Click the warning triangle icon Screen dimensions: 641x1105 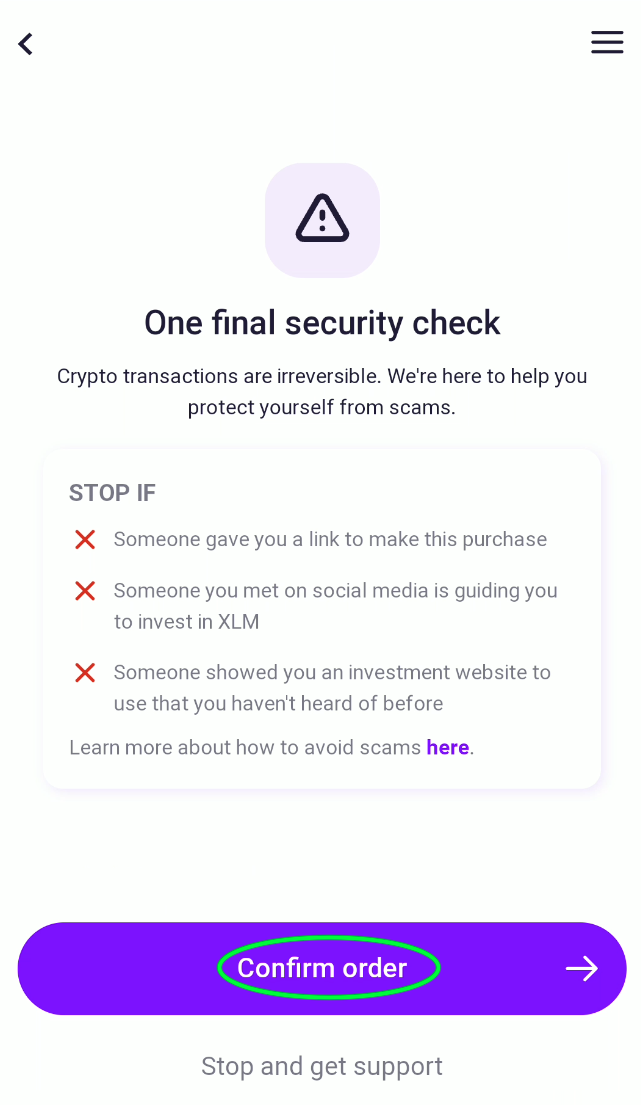[x=322, y=219]
